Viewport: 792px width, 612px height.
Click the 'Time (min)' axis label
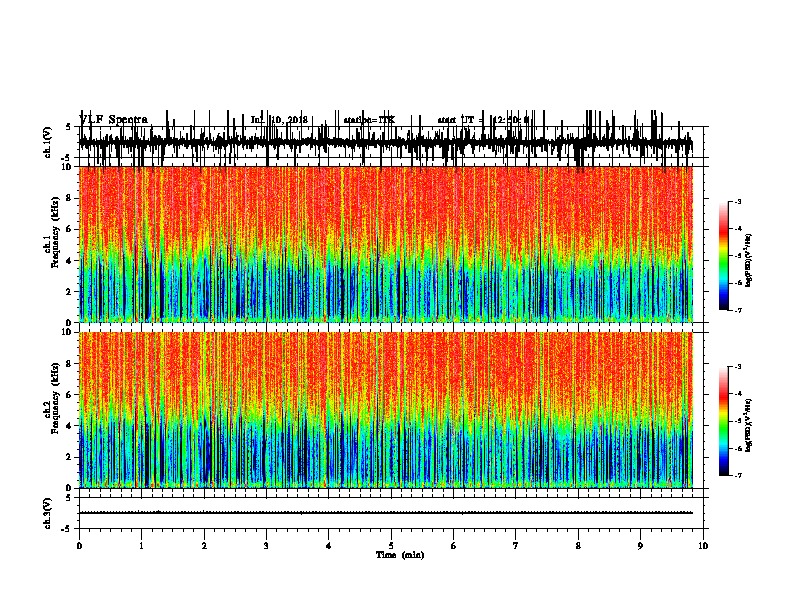400,555
